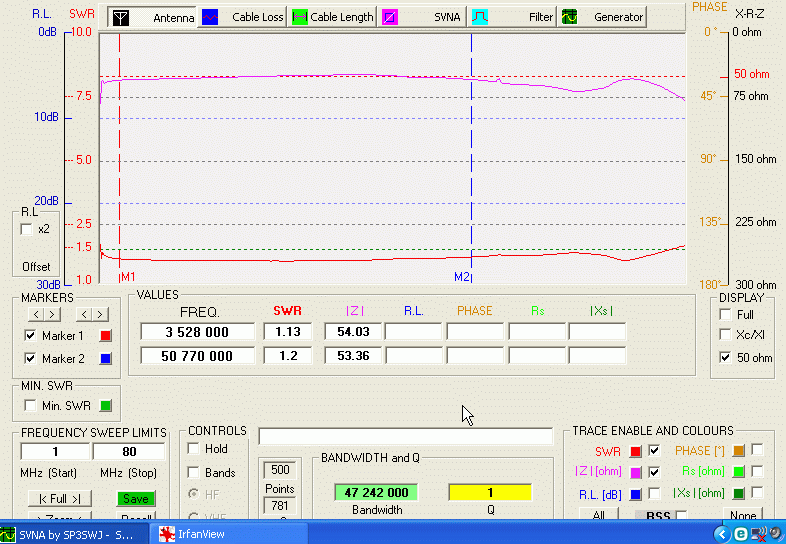Click the red SWR trace colour swatch
Screen dimensions: 786x544
tap(634, 450)
